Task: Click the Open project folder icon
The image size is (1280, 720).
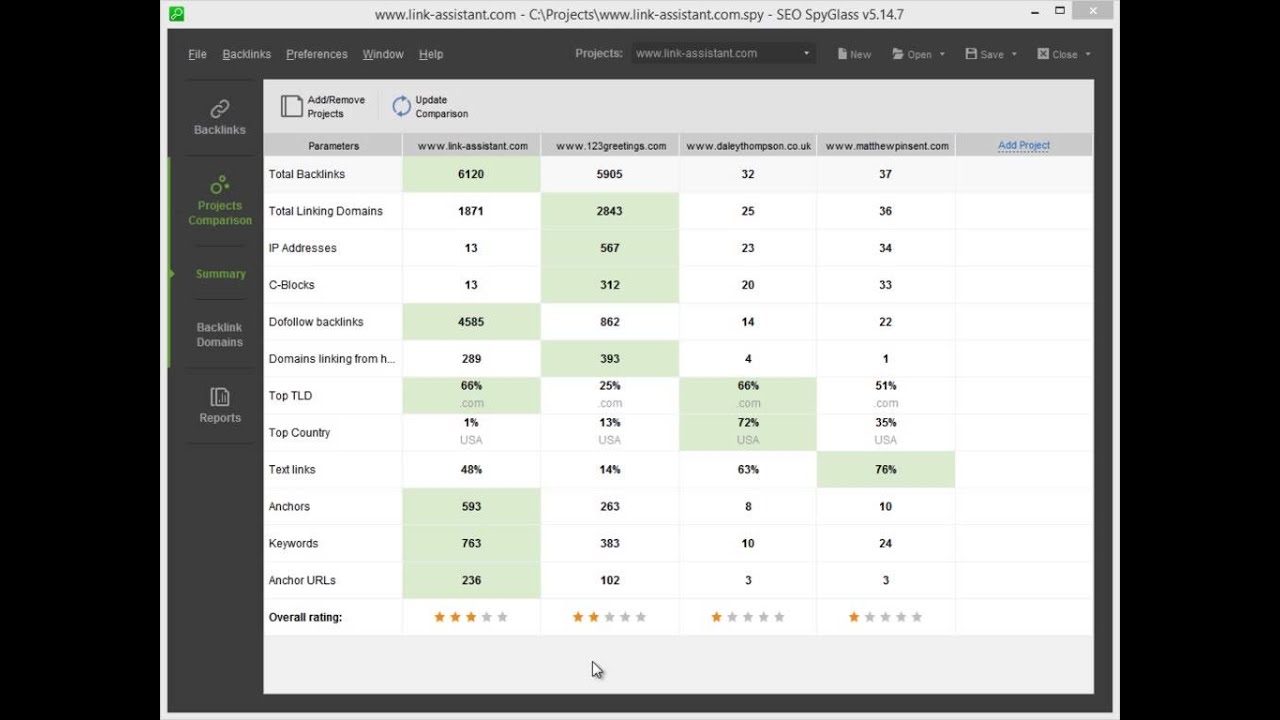Action: click(x=898, y=54)
